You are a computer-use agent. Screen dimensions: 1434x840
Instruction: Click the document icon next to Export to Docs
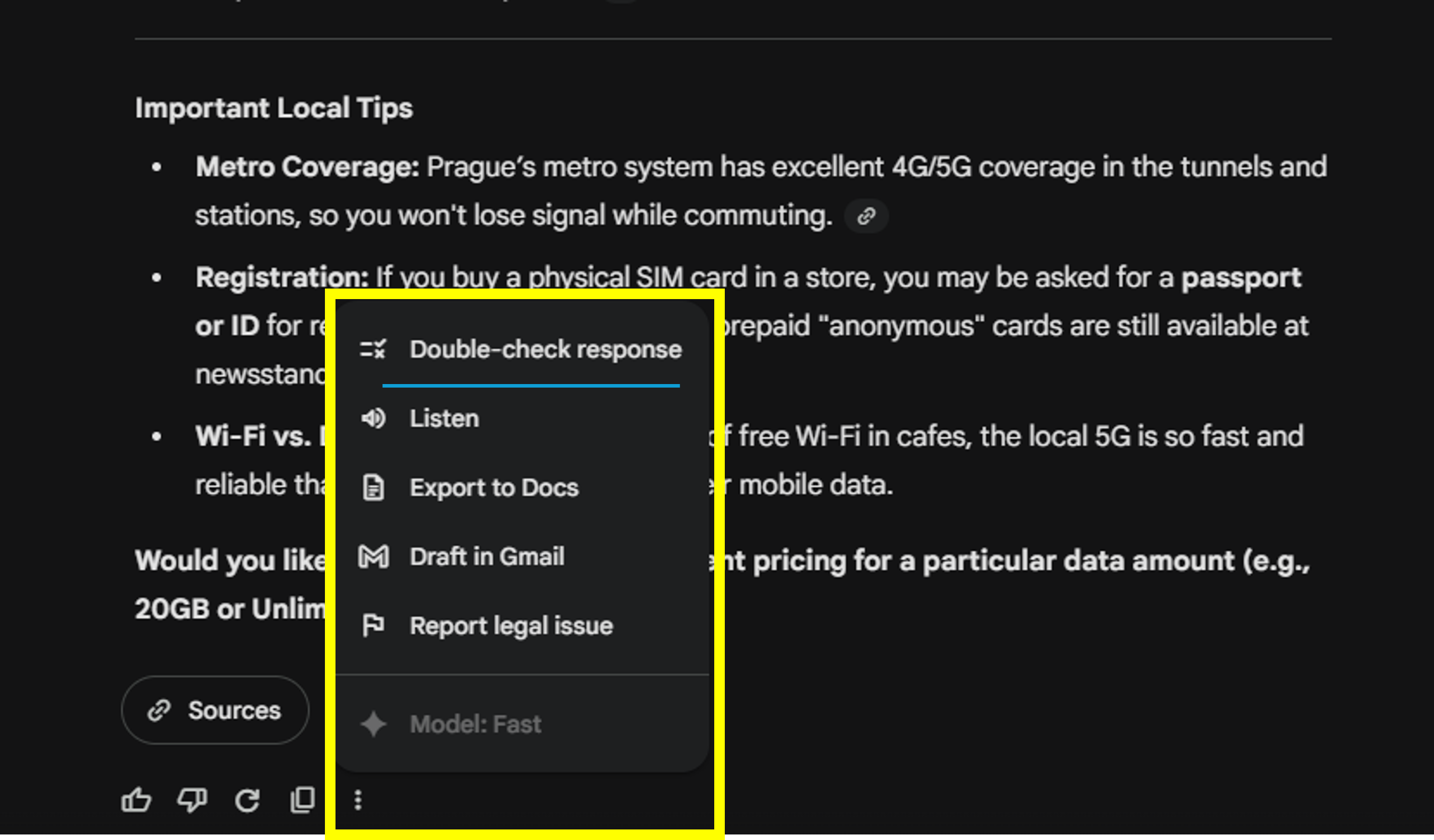(x=374, y=487)
